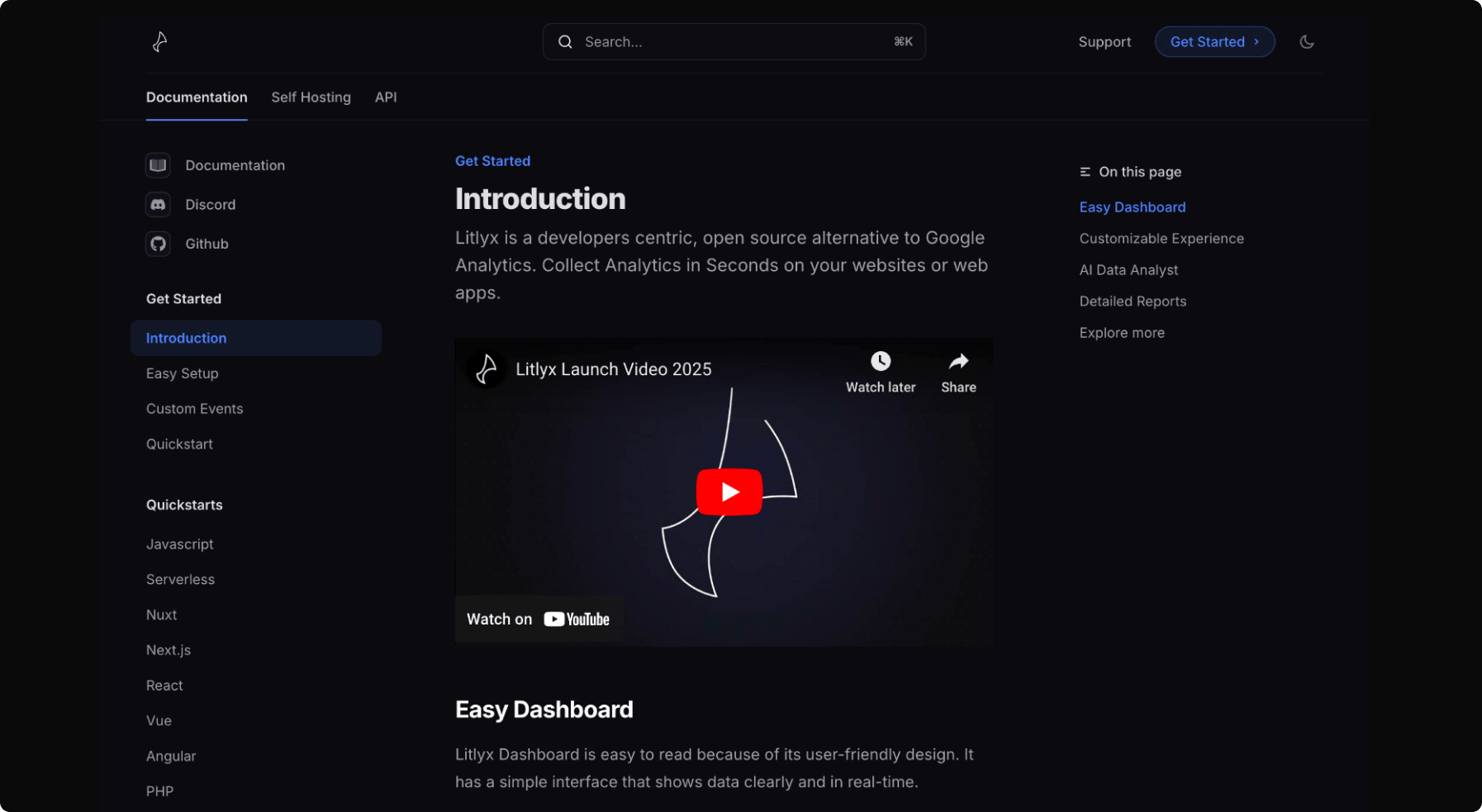Click Watch on YouTube button

[x=539, y=620]
